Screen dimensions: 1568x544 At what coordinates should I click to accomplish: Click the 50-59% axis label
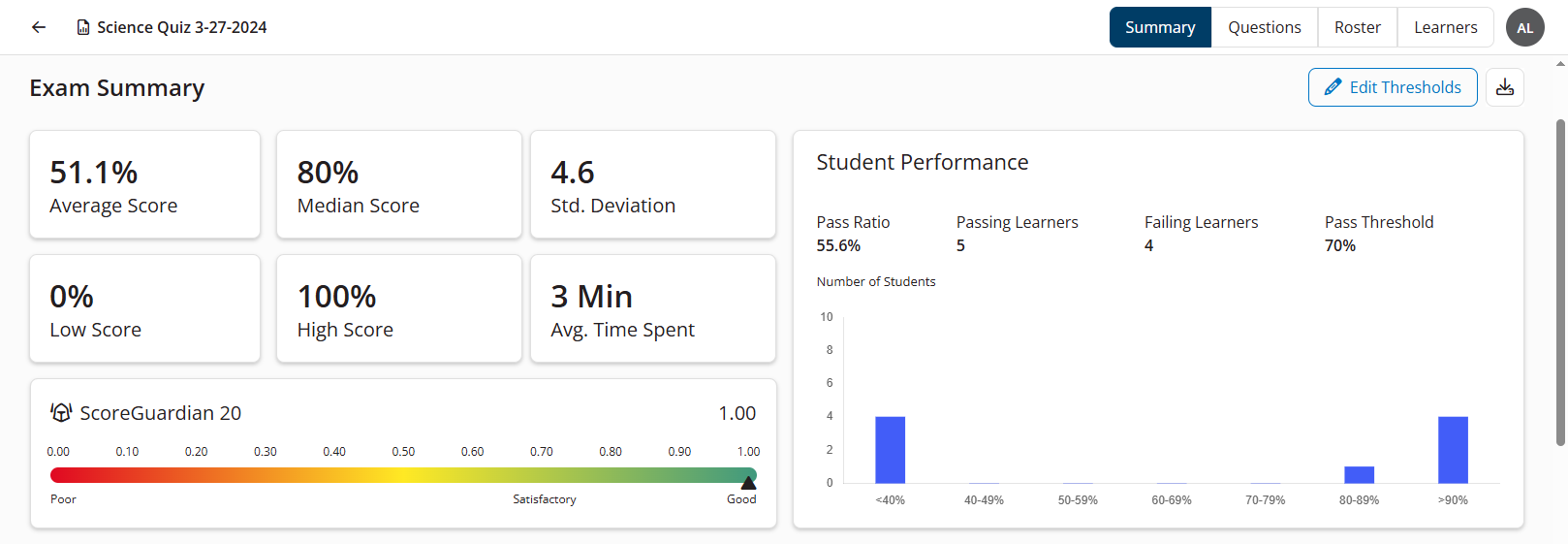point(1078,500)
